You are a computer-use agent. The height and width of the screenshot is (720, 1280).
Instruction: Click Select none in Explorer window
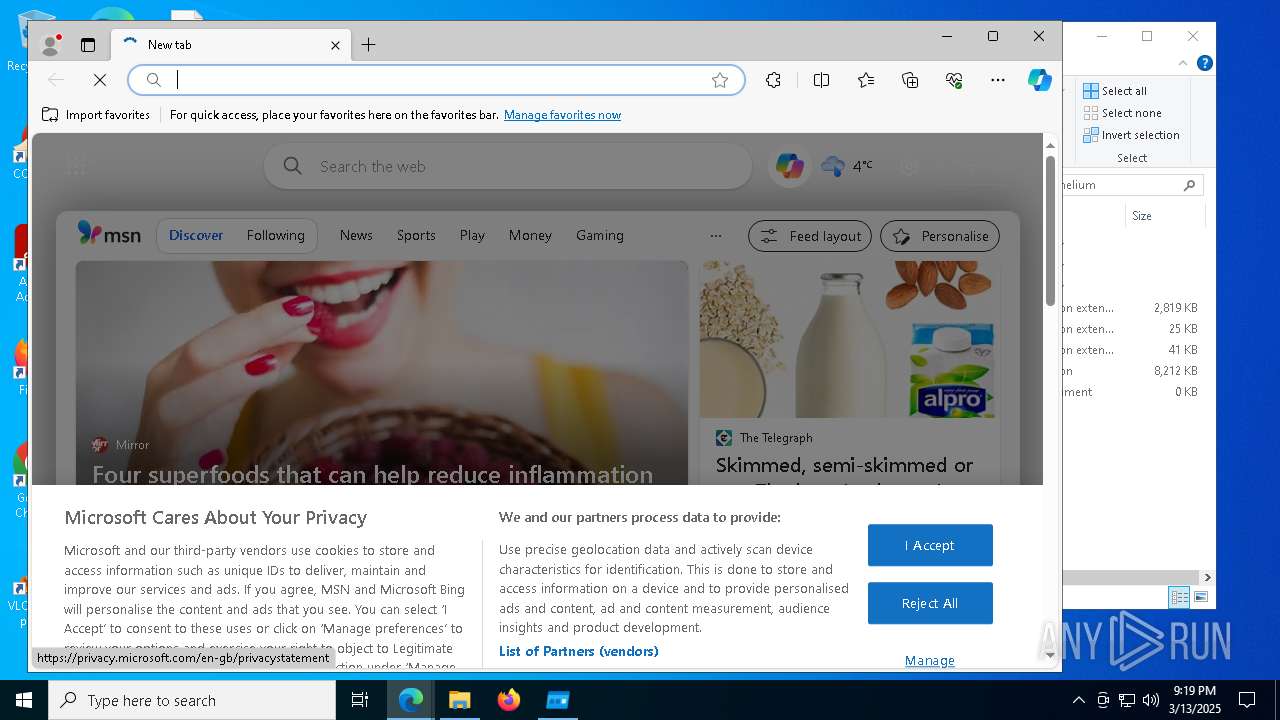1122,113
